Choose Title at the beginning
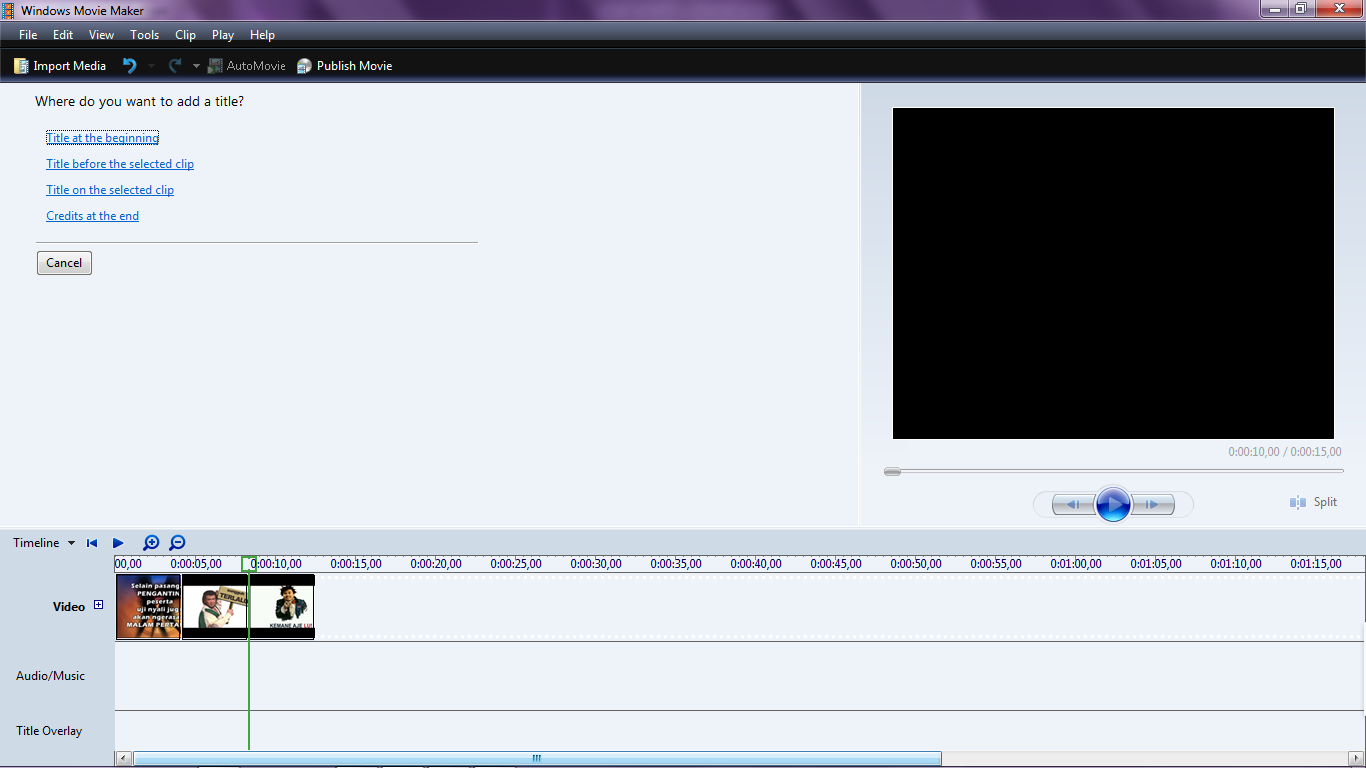This screenshot has height=768, width=1366. coord(102,137)
